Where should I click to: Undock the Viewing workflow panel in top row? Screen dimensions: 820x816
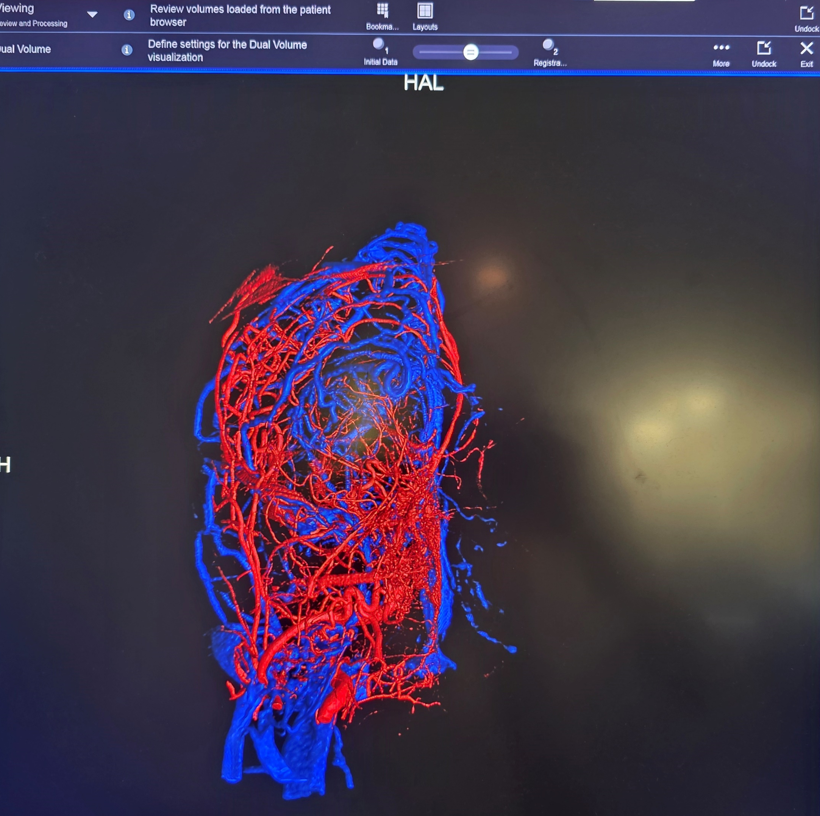click(x=806, y=14)
